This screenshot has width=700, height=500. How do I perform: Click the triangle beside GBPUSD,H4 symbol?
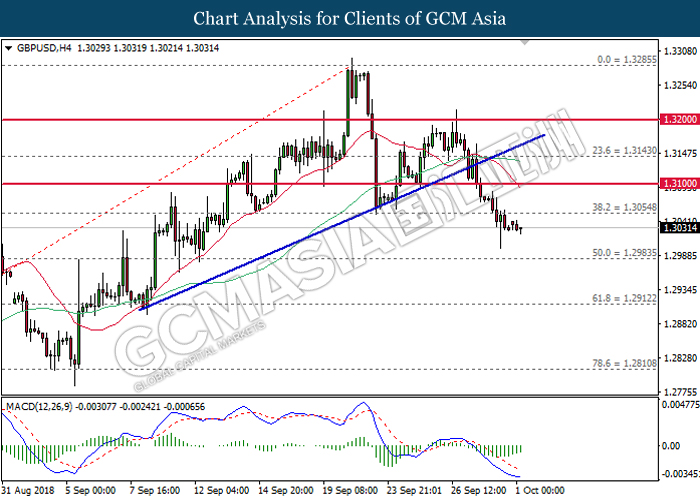[8, 48]
